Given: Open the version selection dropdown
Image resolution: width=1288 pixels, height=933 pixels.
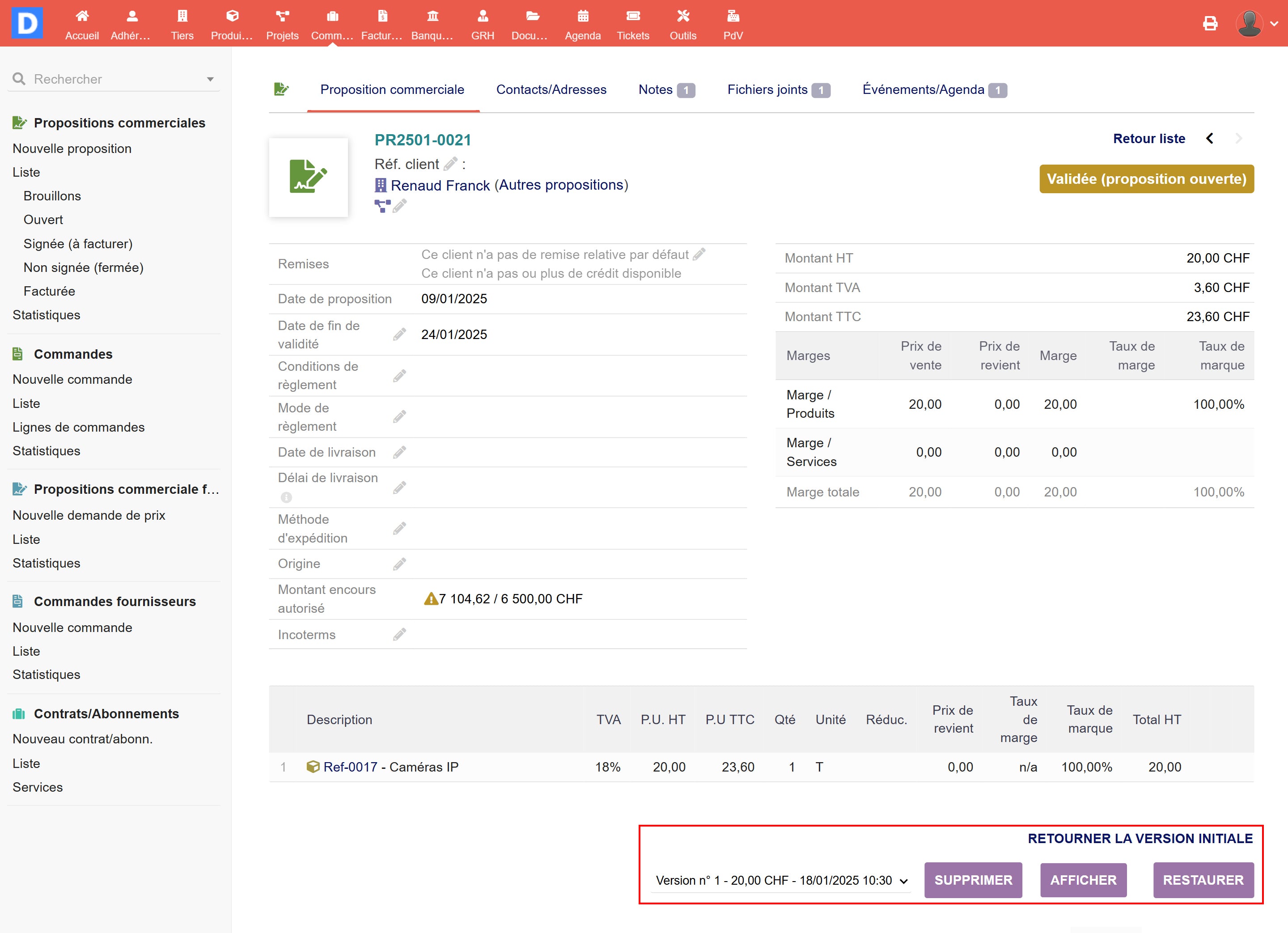Looking at the screenshot, I should click(x=781, y=880).
